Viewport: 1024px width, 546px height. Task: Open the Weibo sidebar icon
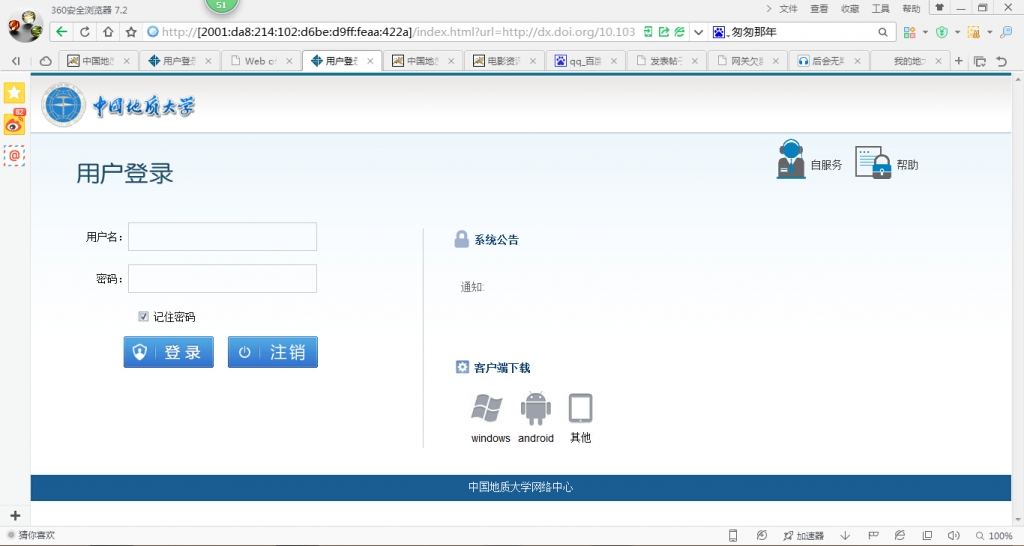[14, 124]
